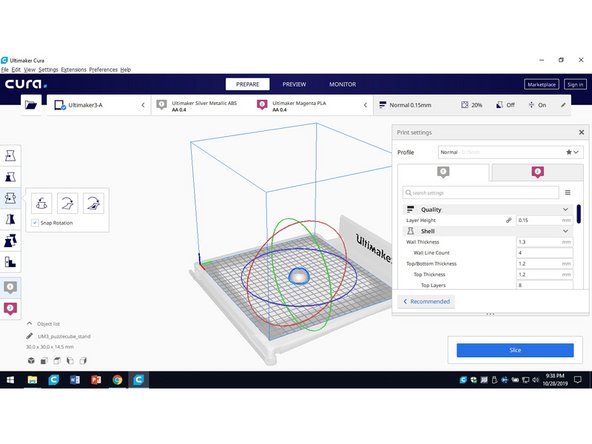Click the Lay Flat icon
592x444 pixels.
point(68,203)
